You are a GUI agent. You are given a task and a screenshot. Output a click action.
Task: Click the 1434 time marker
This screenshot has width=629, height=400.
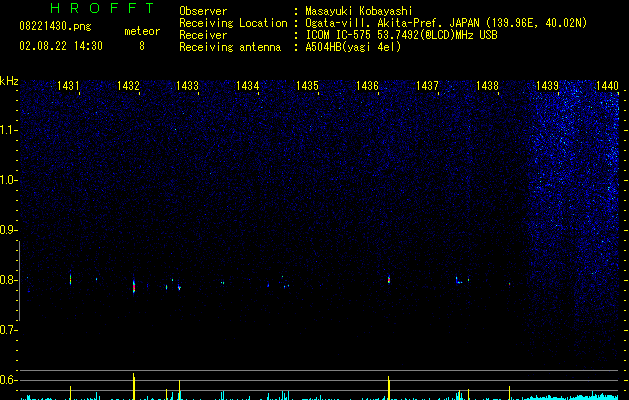[248, 86]
